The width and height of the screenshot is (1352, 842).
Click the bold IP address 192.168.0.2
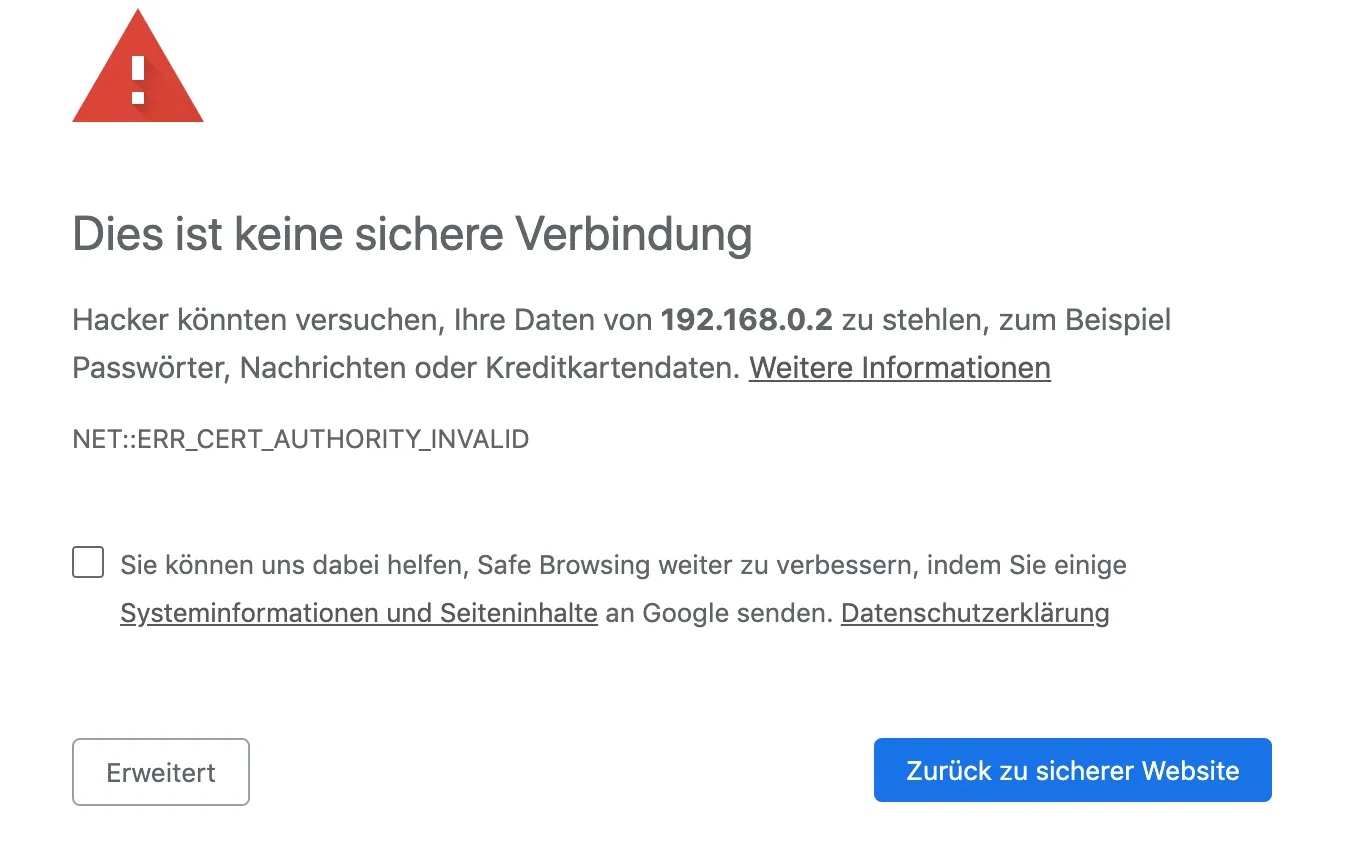coord(746,321)
